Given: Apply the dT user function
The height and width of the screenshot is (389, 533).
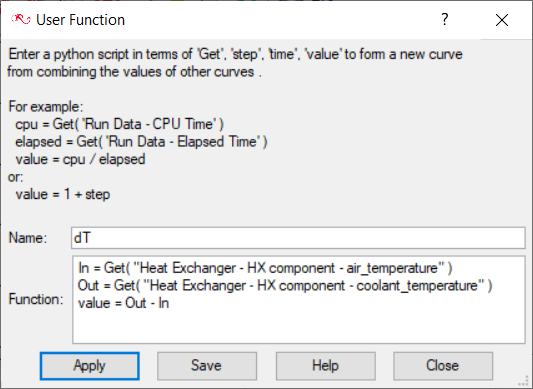Looking at the screenshot, I should tap(89, 366).
